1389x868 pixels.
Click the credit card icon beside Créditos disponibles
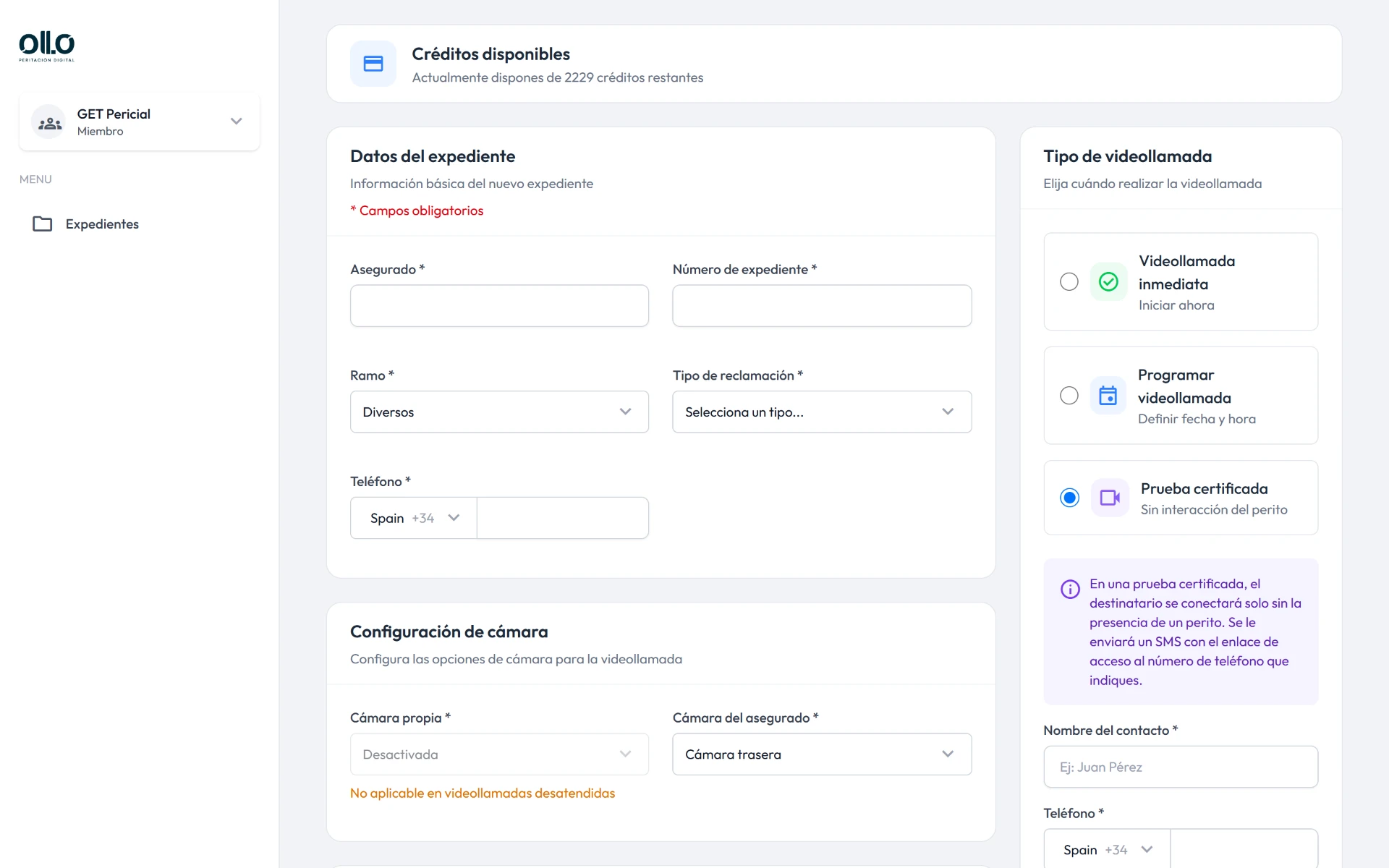(373, 64)
